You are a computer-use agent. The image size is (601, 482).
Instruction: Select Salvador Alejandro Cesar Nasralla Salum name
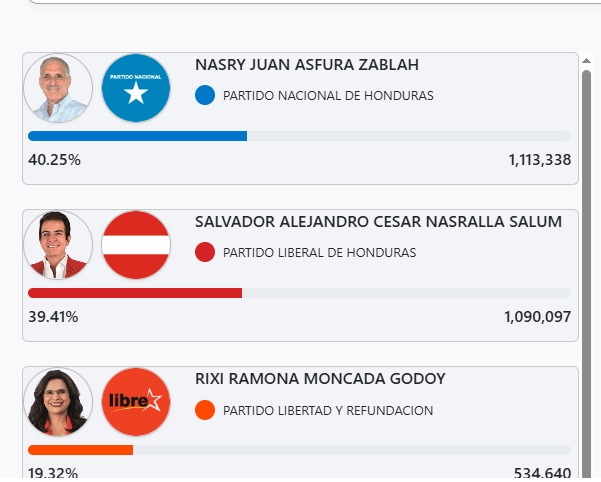378,222
